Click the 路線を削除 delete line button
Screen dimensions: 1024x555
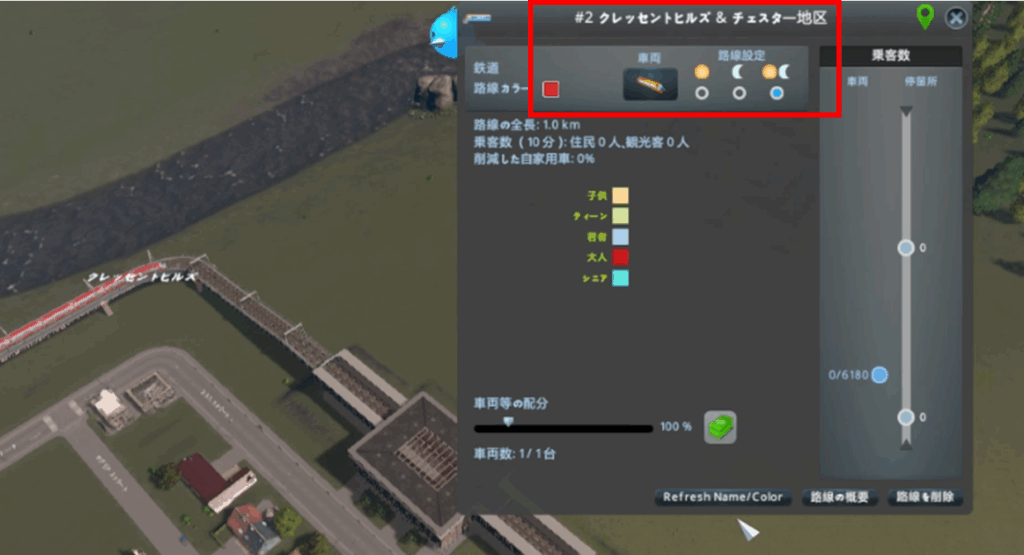click(x=925, y=497)
